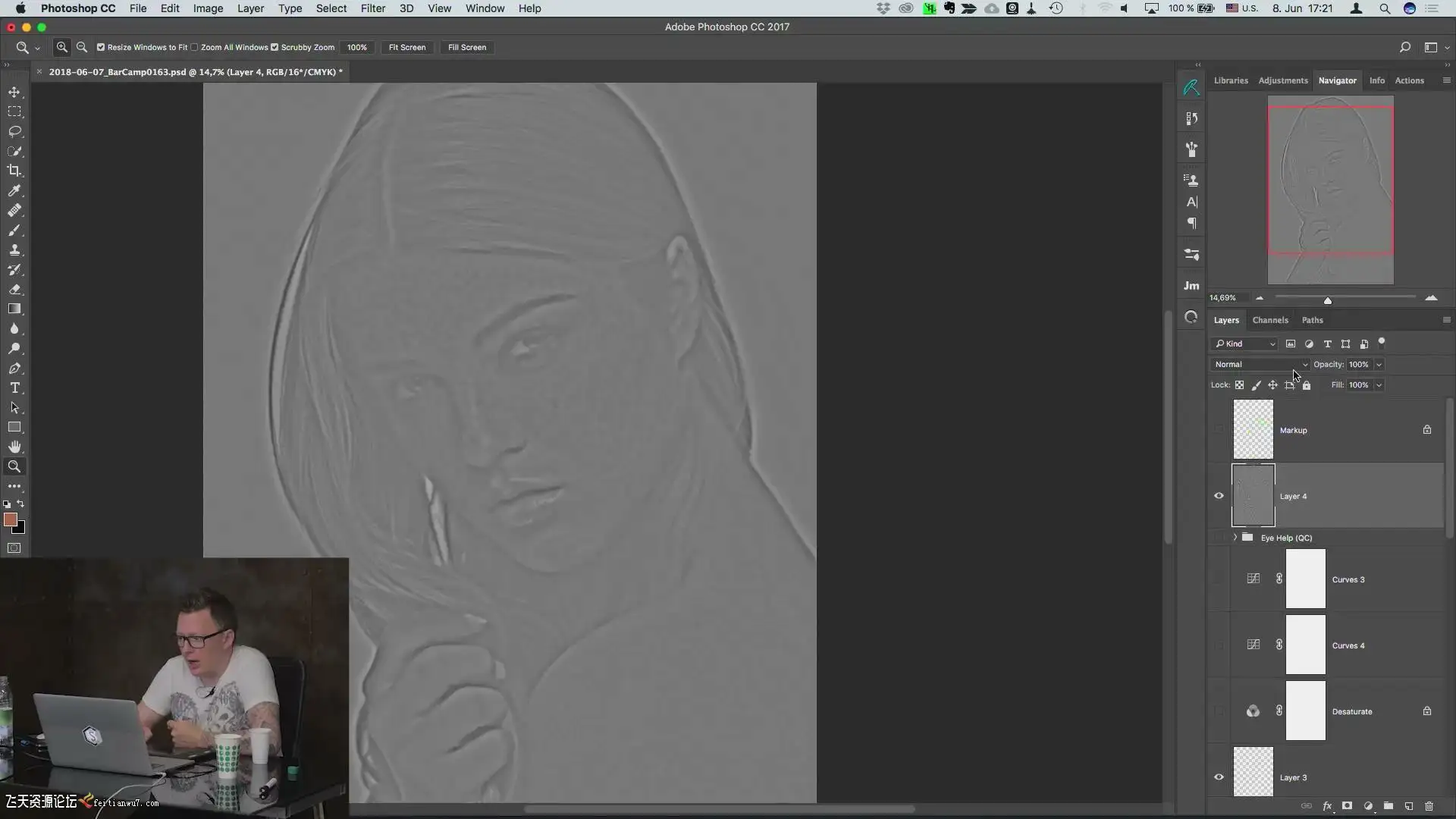The height and width of the screenshot is (819, 1456).
Task: Click the delete layer trash icon
Action: pos(1429,806)
